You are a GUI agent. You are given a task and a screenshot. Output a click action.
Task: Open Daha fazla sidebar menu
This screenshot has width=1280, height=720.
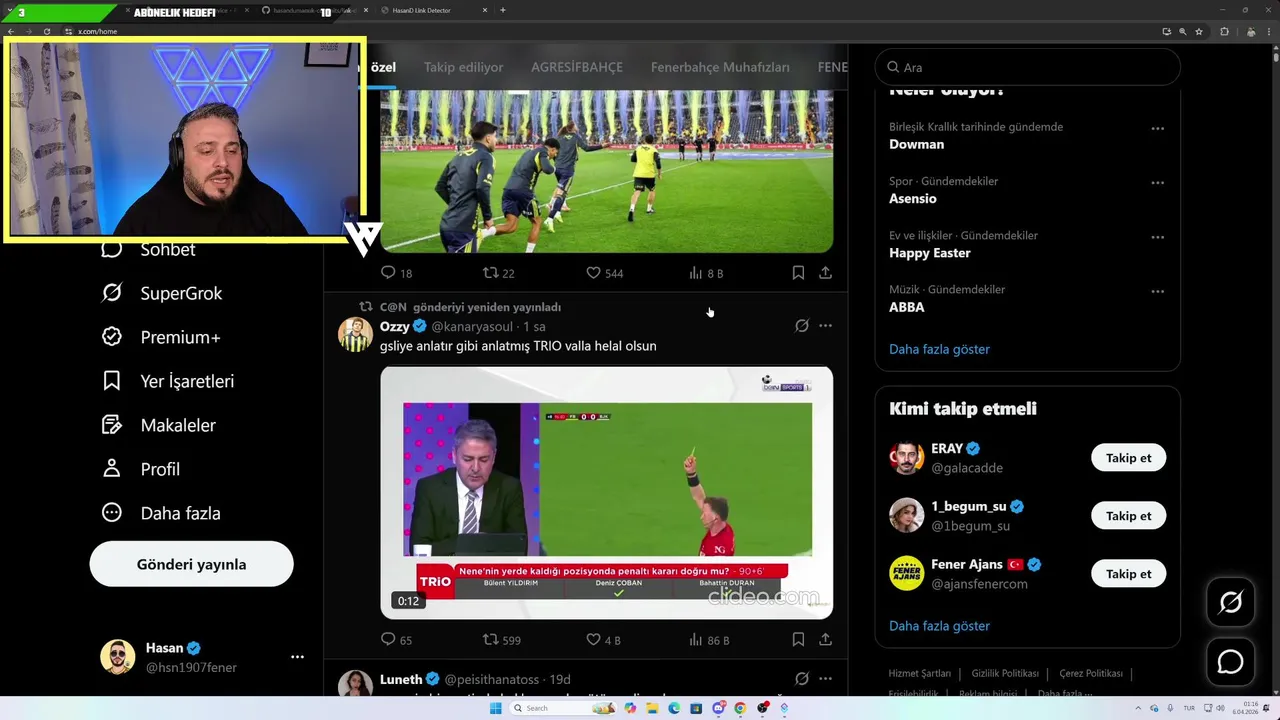tap(161, 513)
